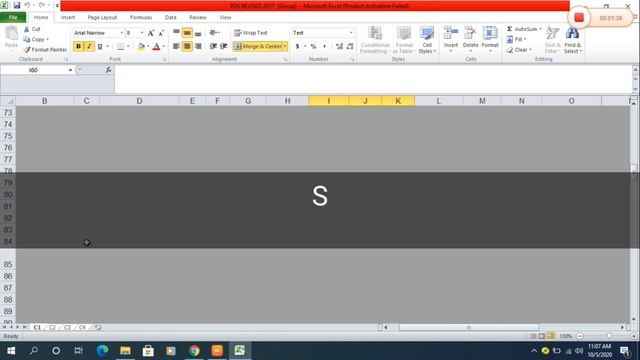Open Find & Select binoculars
The height and width of the screenshot is (360, 640).
(x=572, y=33)
